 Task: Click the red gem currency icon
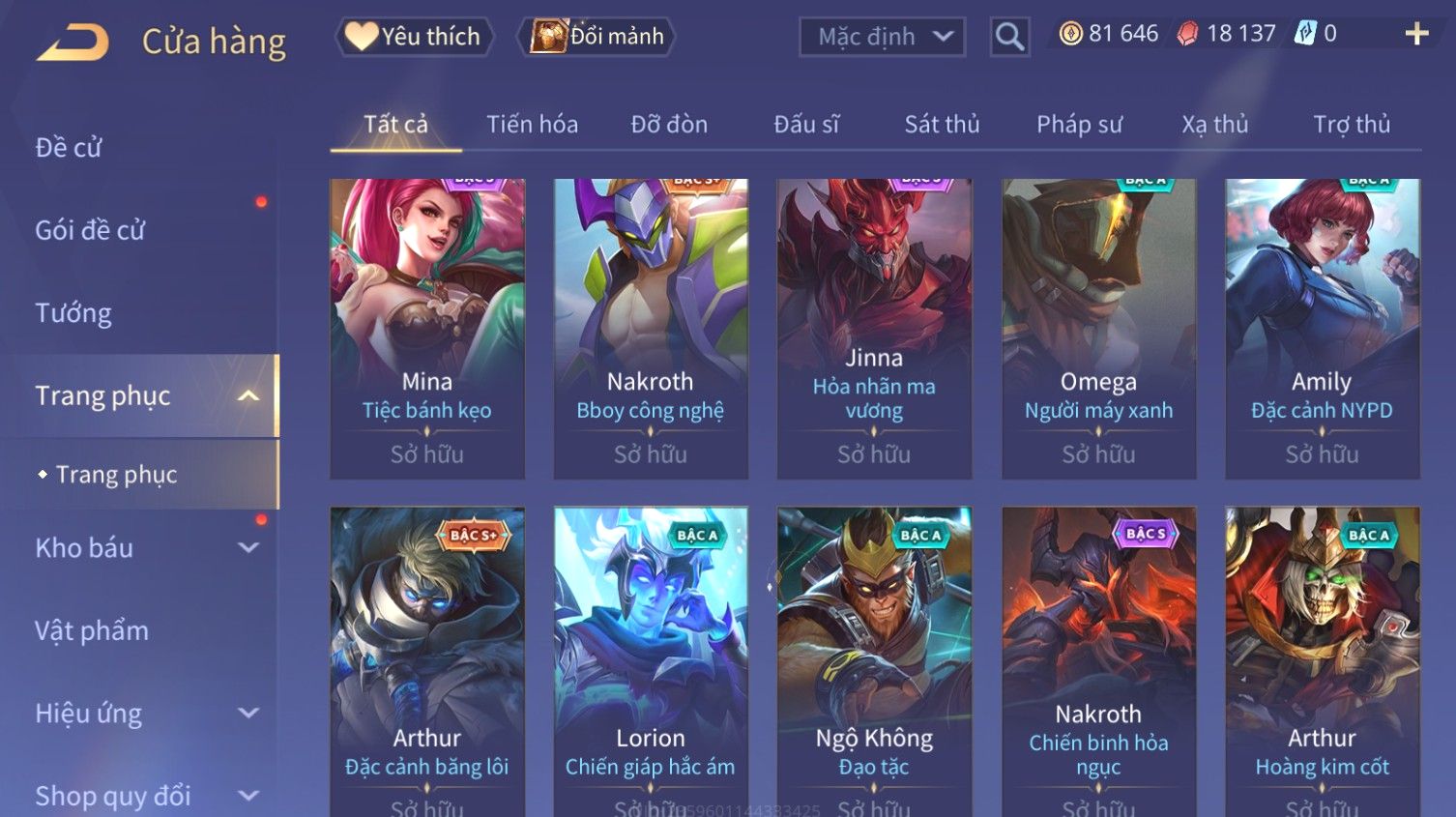(x=1187, y=35)
